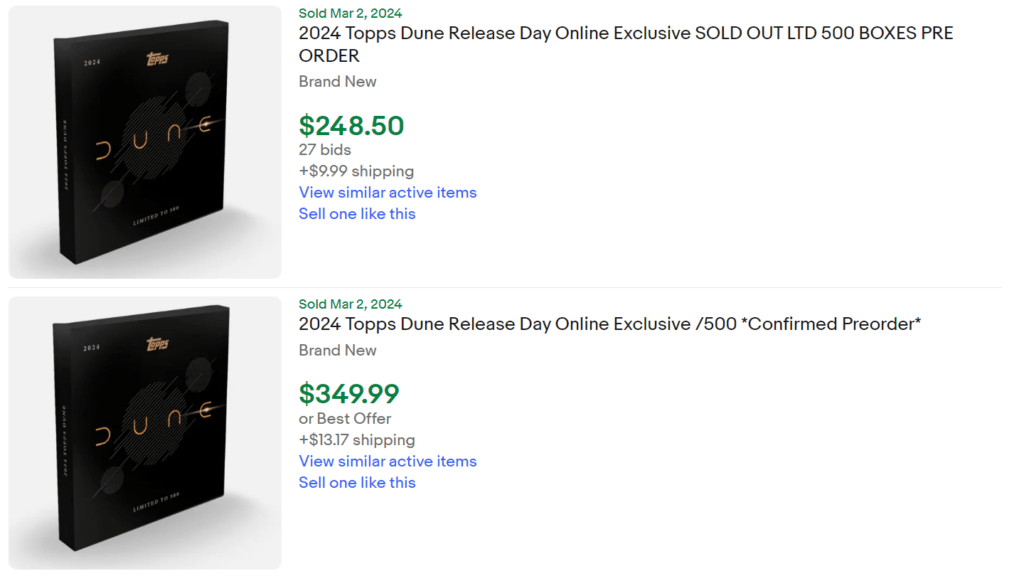Click the $349.99 sold price

(x=348, y=394)
